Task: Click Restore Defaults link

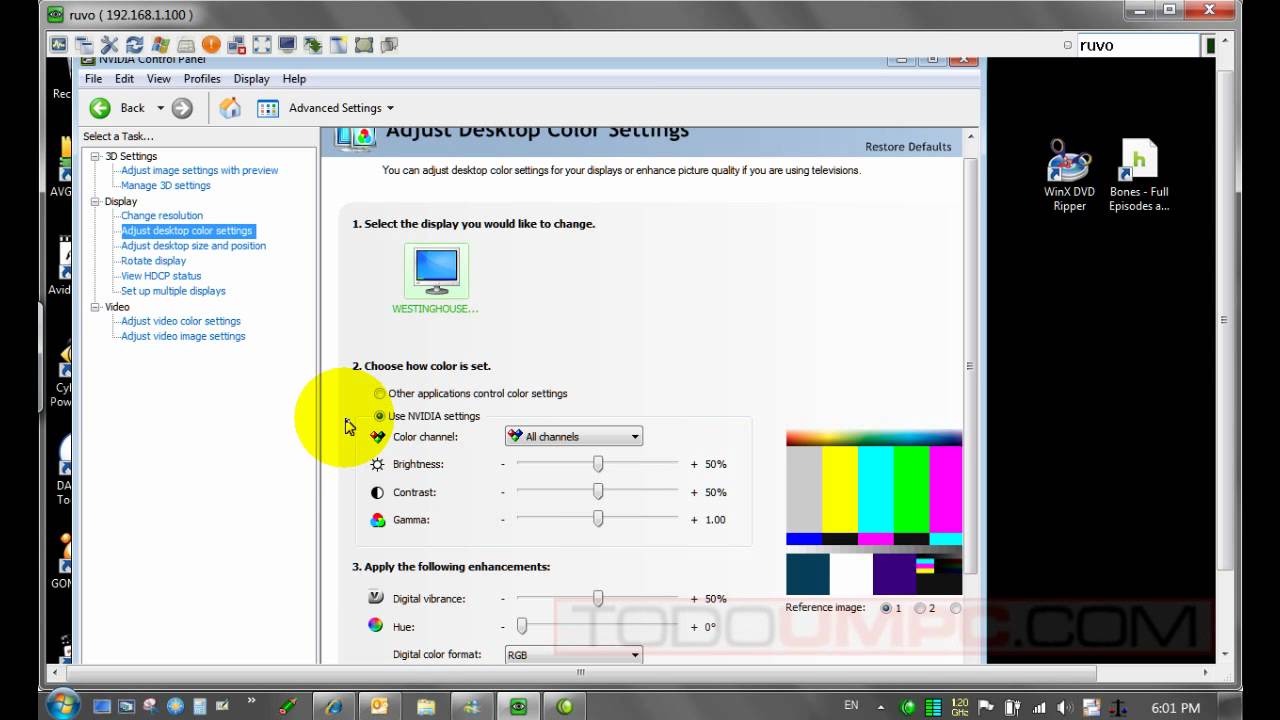Action: 908,147
